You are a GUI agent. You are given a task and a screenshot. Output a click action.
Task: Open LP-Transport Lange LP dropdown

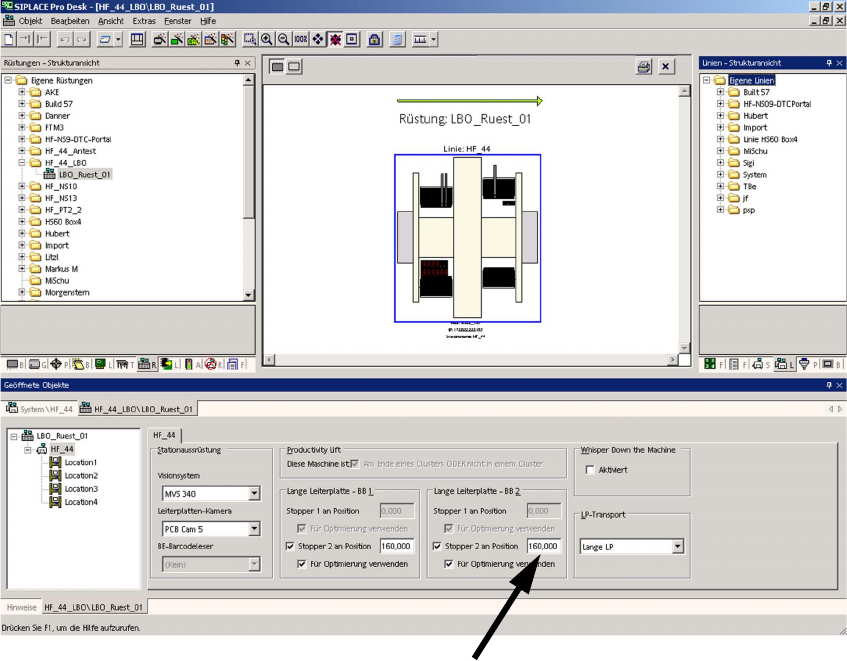click(x=677, y=547)
